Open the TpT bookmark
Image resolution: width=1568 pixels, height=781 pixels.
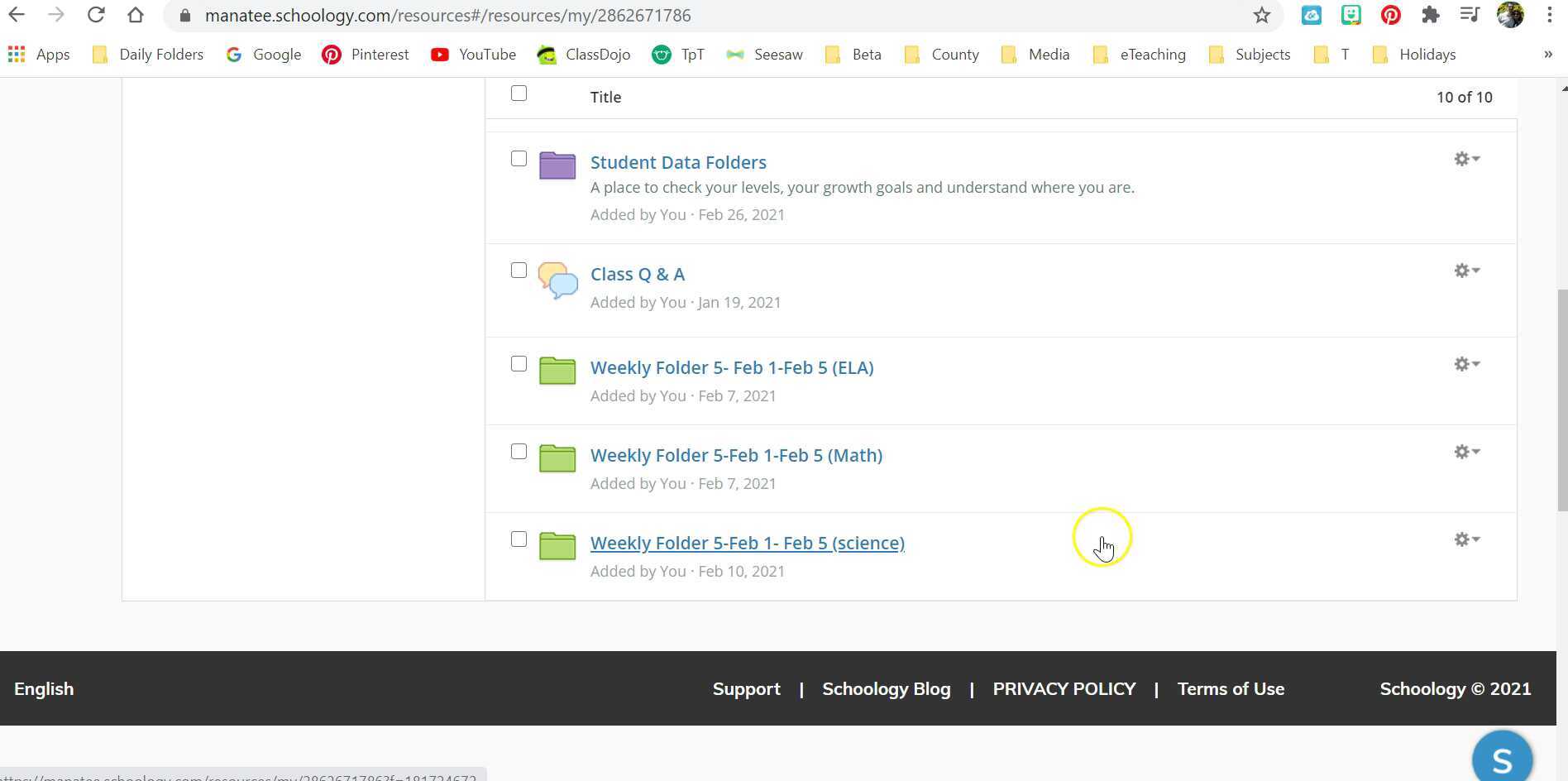678,54
